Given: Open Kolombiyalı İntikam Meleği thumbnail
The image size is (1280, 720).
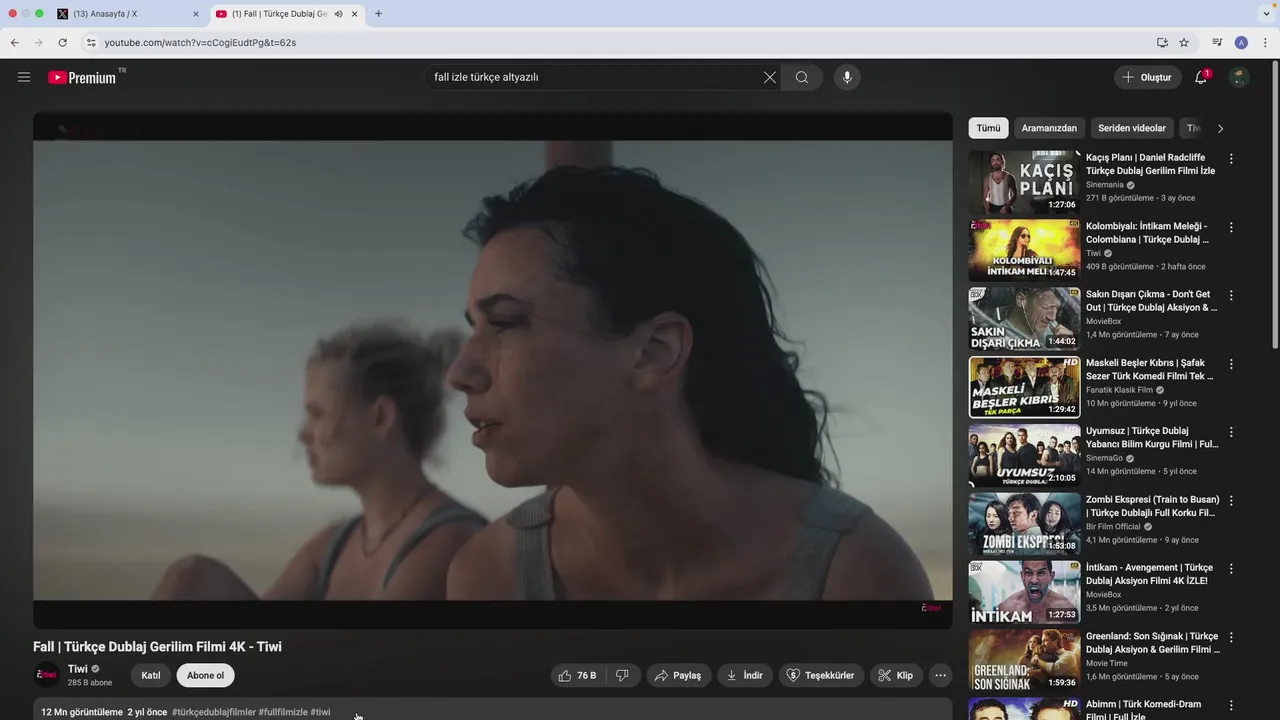Looking at the screenshot, I should click(x=1024, y=250).
